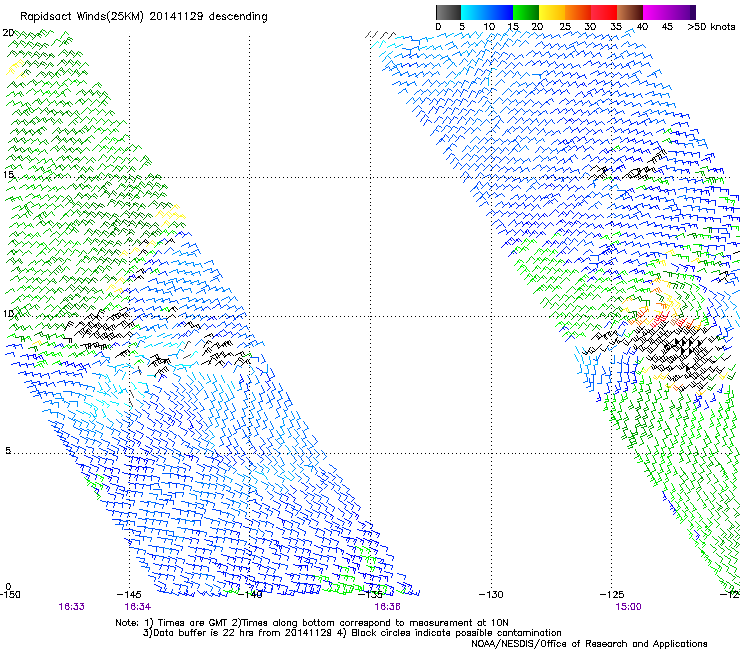Click the '-125' longitude axis label

pos(612,594)
